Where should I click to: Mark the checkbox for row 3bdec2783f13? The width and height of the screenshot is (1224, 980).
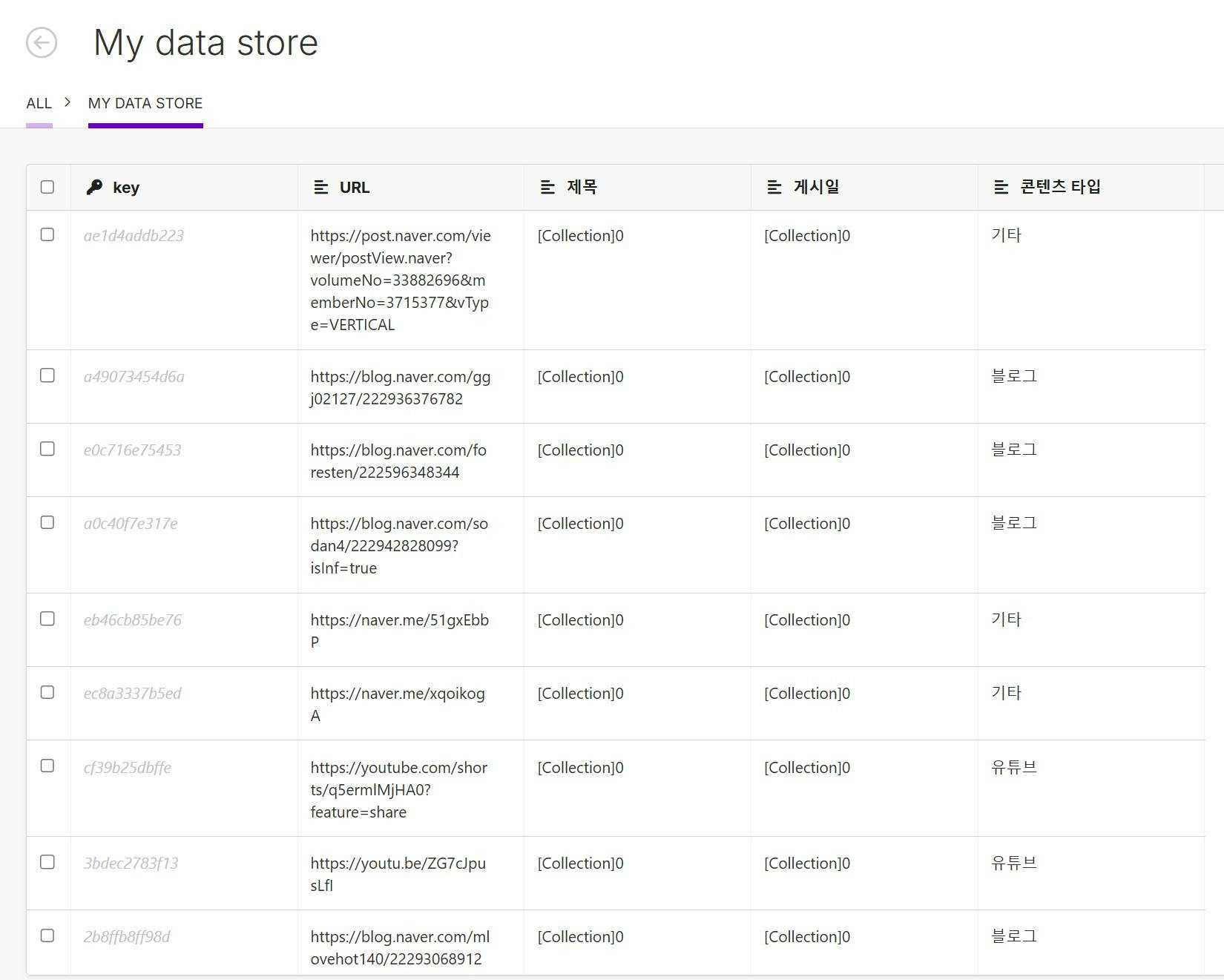click(47, 862)
